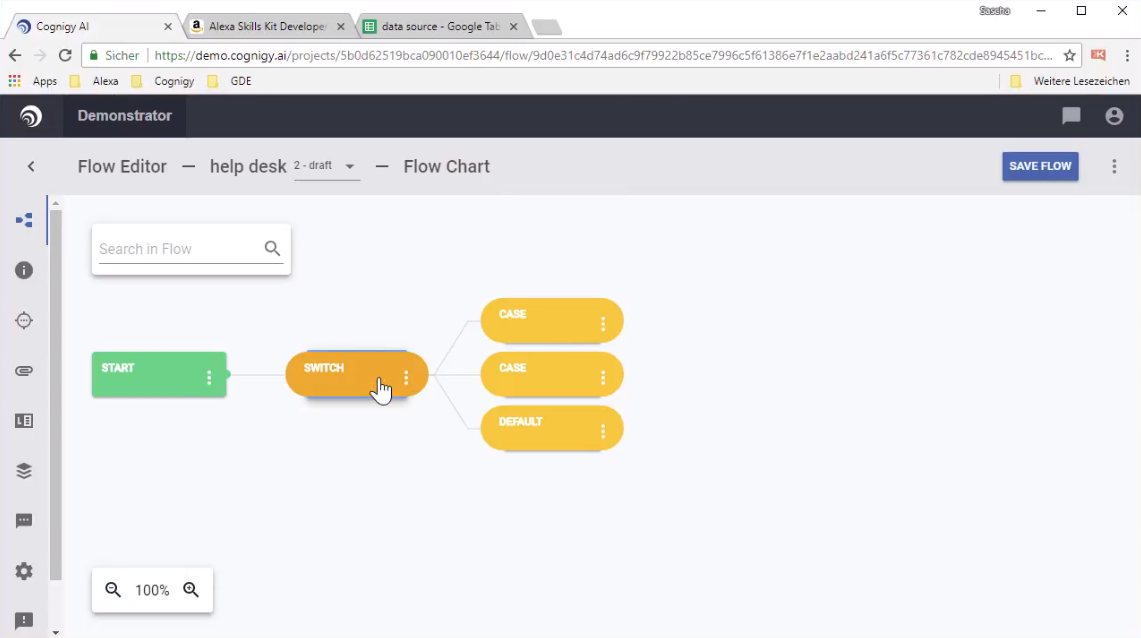
Task: Open the user account profile icon
Action: pos(1114,116)
